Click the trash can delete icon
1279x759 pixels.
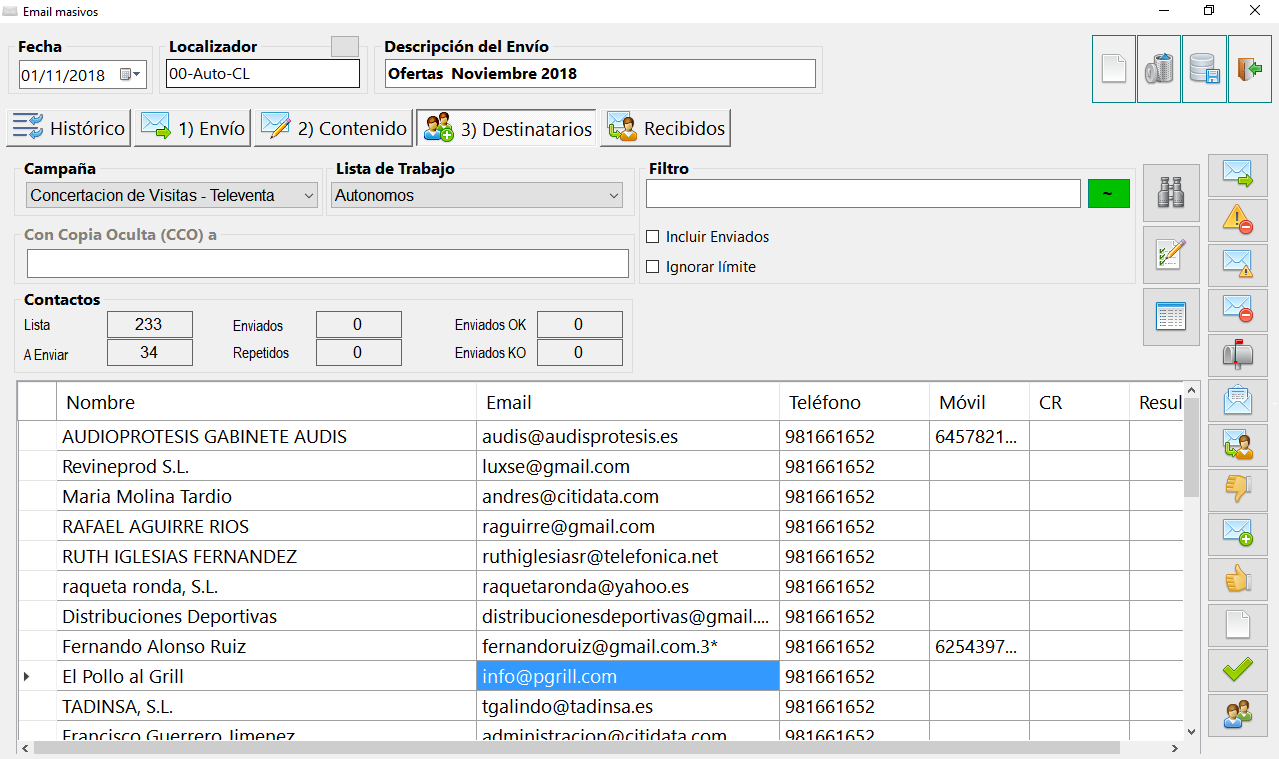click(1159, 69)
